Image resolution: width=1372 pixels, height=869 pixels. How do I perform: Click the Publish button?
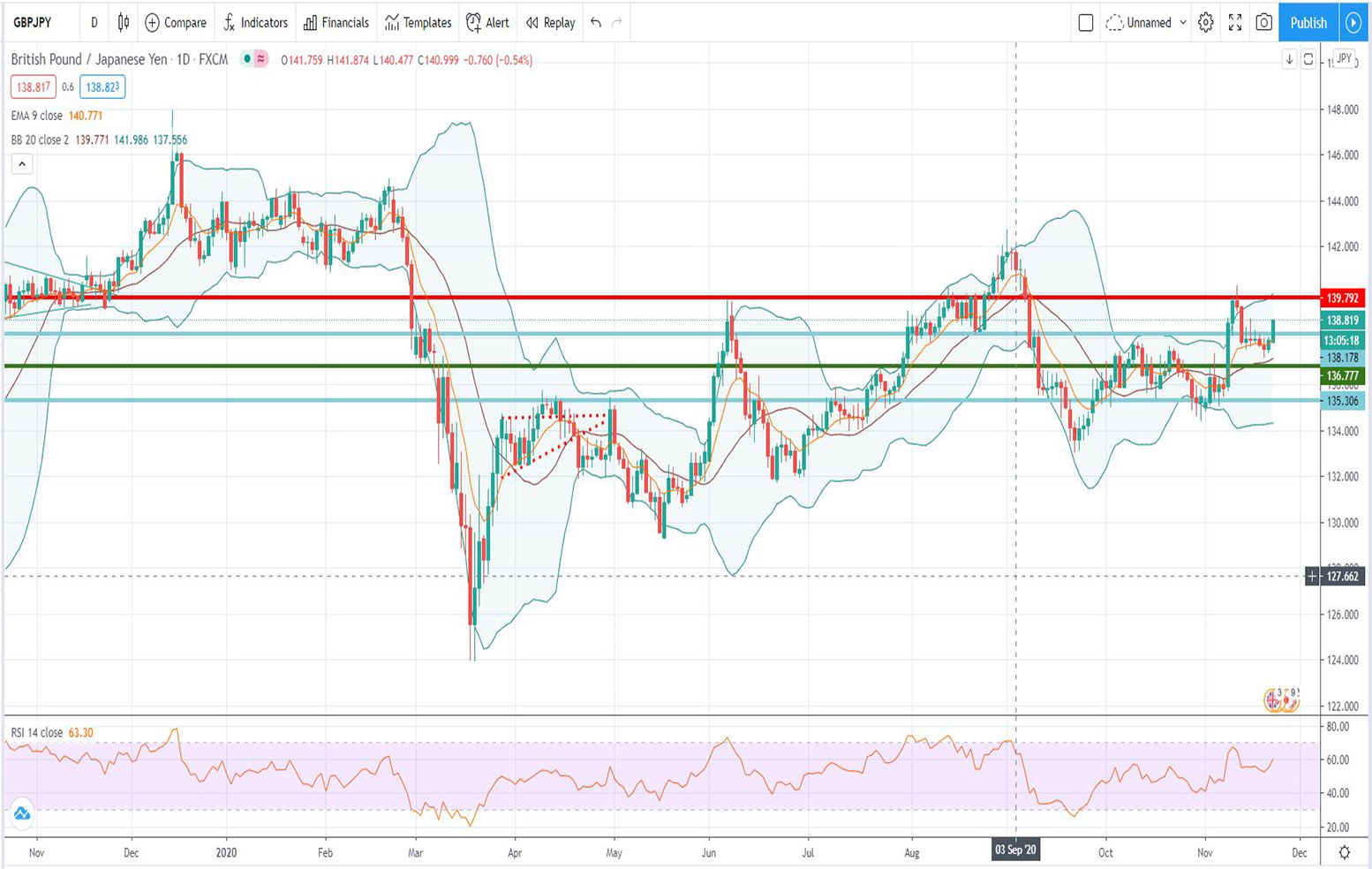1308,23
